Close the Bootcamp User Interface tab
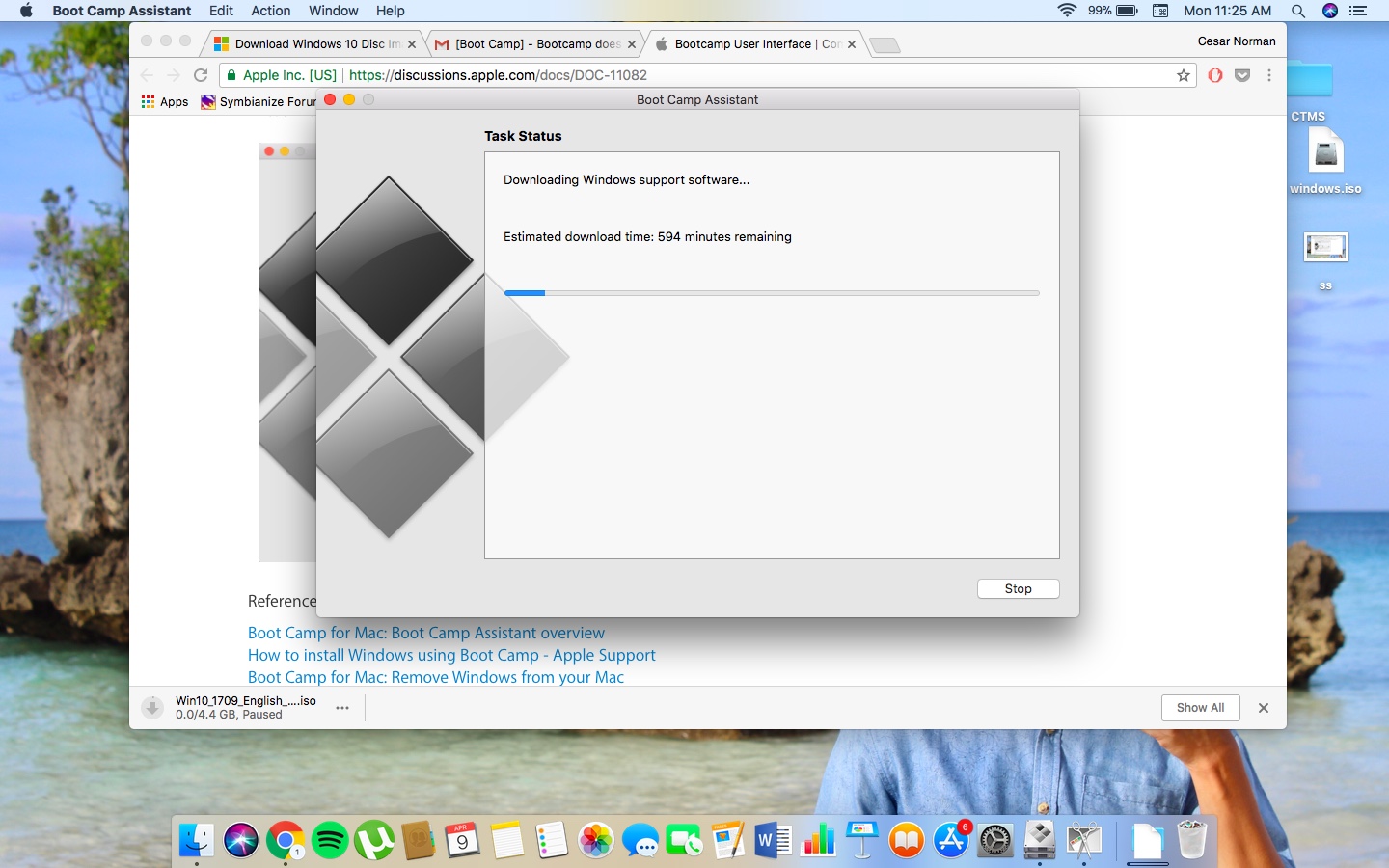 852,44
